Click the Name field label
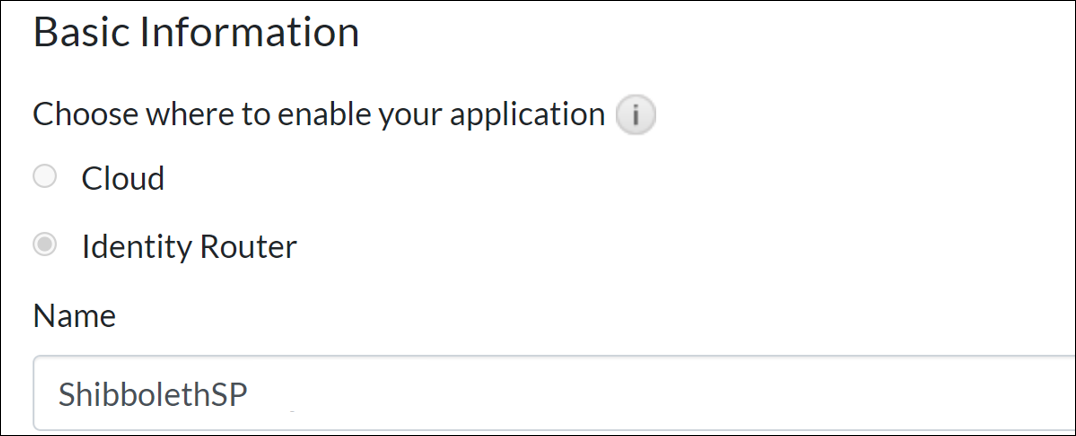This screenshot has width=1076, height=436. (x=74, y=316)
